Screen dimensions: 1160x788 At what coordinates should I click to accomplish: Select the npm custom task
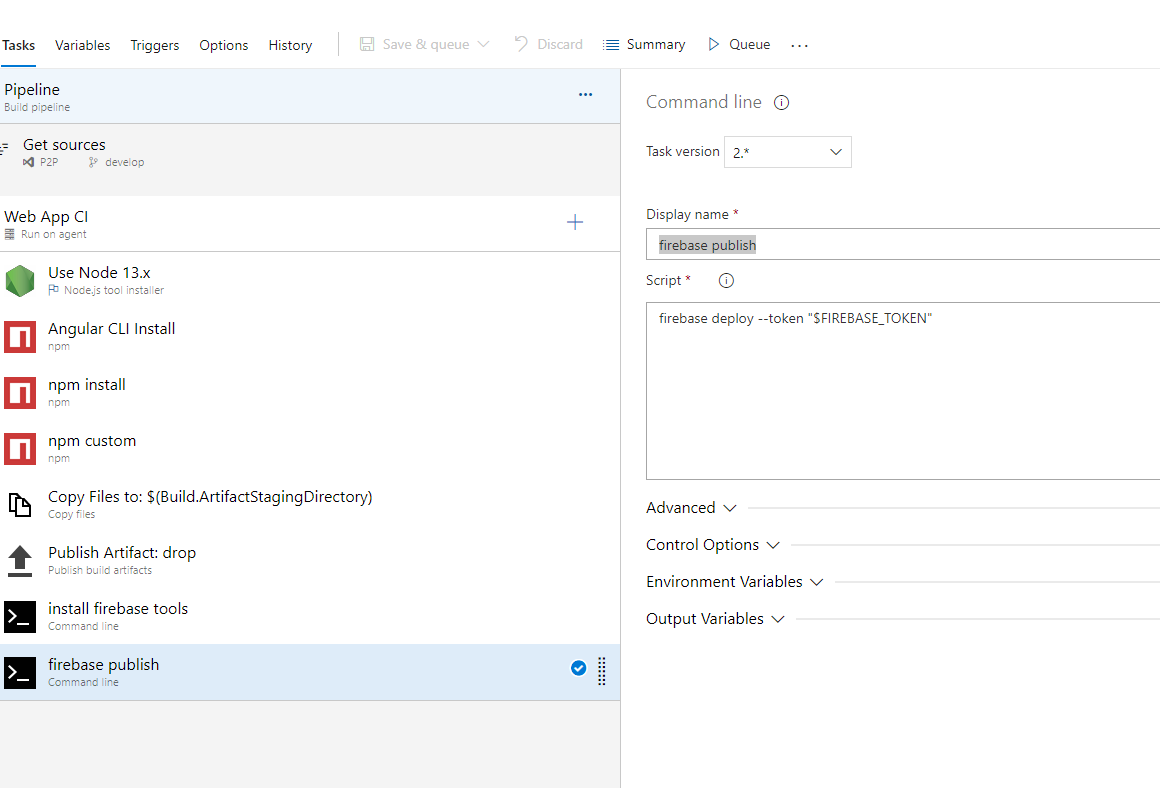pyautogui.click(x=310, y=448)
